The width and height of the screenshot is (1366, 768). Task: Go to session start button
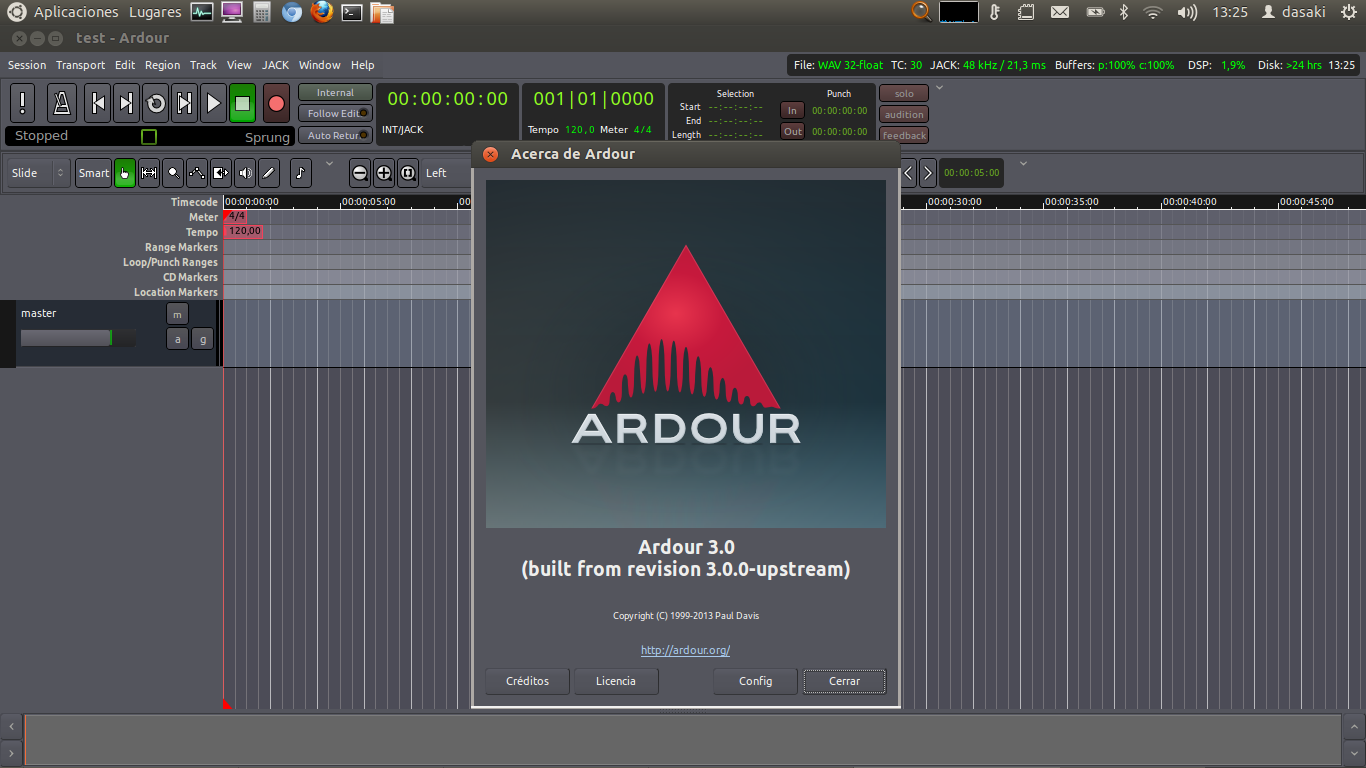pos(97,103)
